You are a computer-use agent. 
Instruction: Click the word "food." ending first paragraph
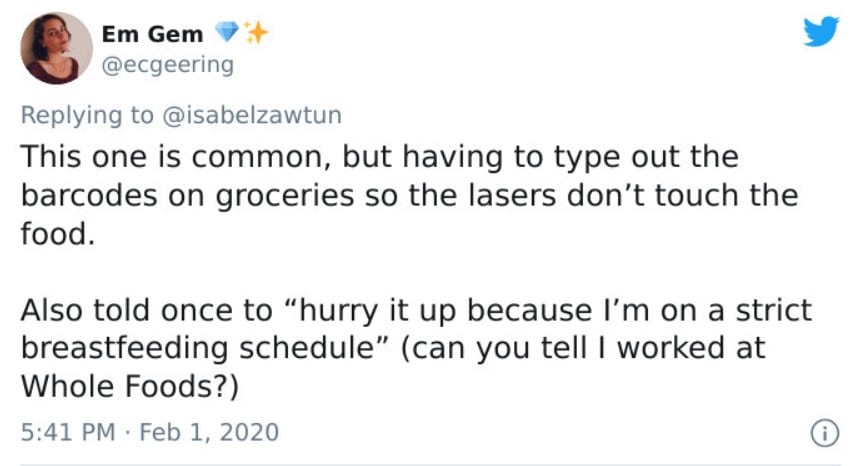pyautogui.click(x=58, y=234)
